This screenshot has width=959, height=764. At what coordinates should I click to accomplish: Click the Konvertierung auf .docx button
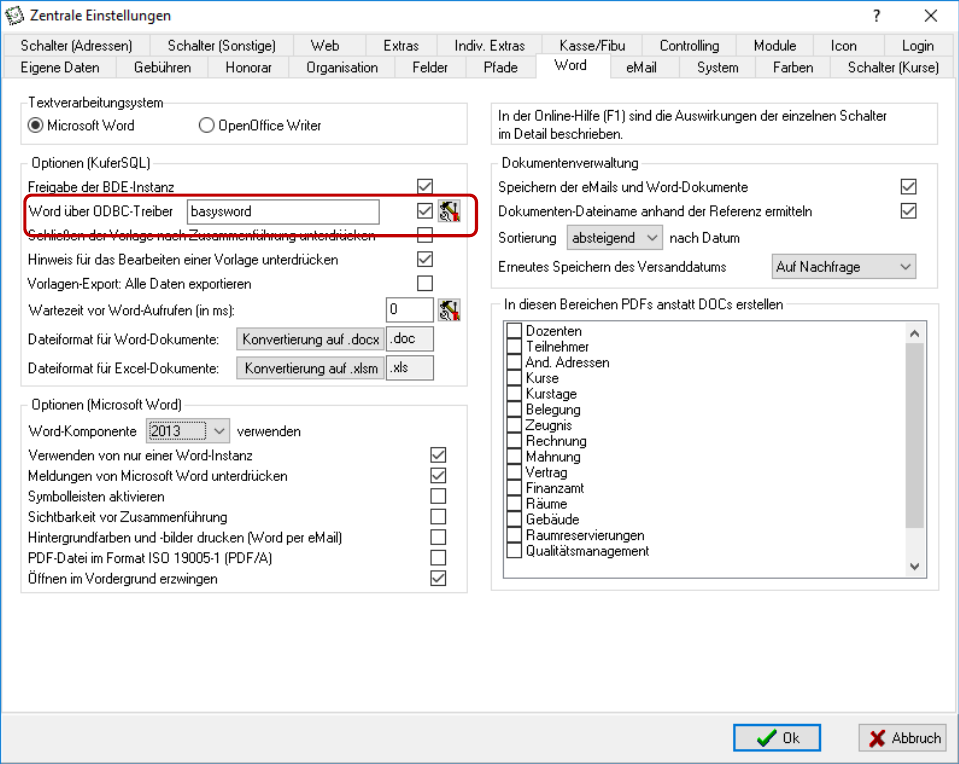(310, 339)
